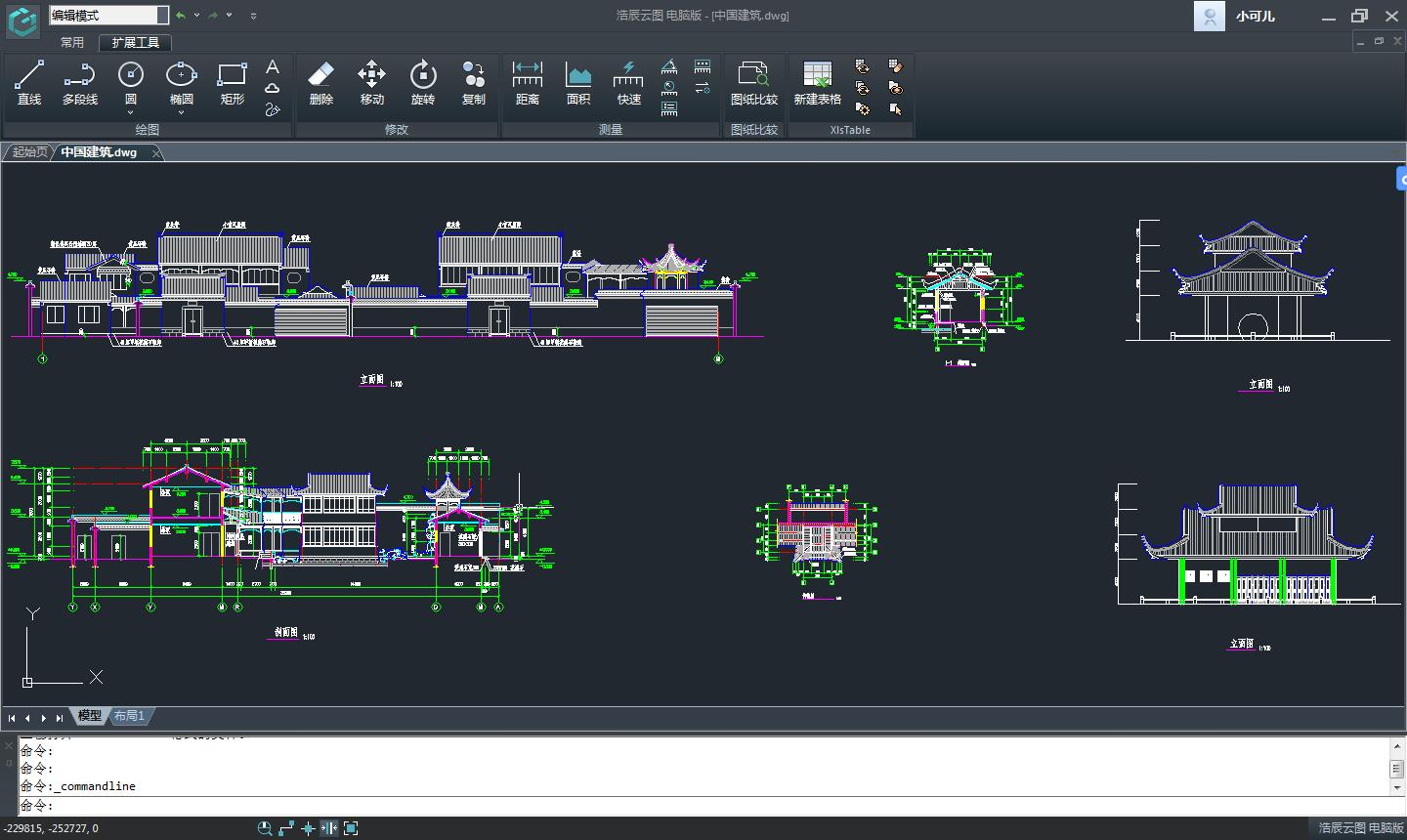Toggle the ortho mode icon in status bar
The width and height of the screenshot is (1407, 840).
pyautogui.click(x=286, y=828)
